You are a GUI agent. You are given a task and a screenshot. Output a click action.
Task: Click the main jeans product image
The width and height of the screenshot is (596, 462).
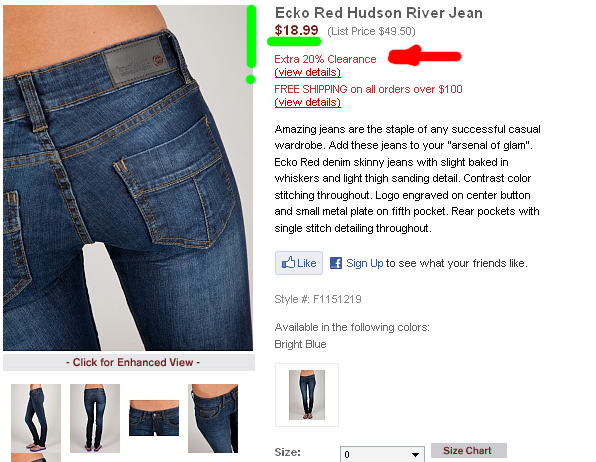[x=128, y=178]
